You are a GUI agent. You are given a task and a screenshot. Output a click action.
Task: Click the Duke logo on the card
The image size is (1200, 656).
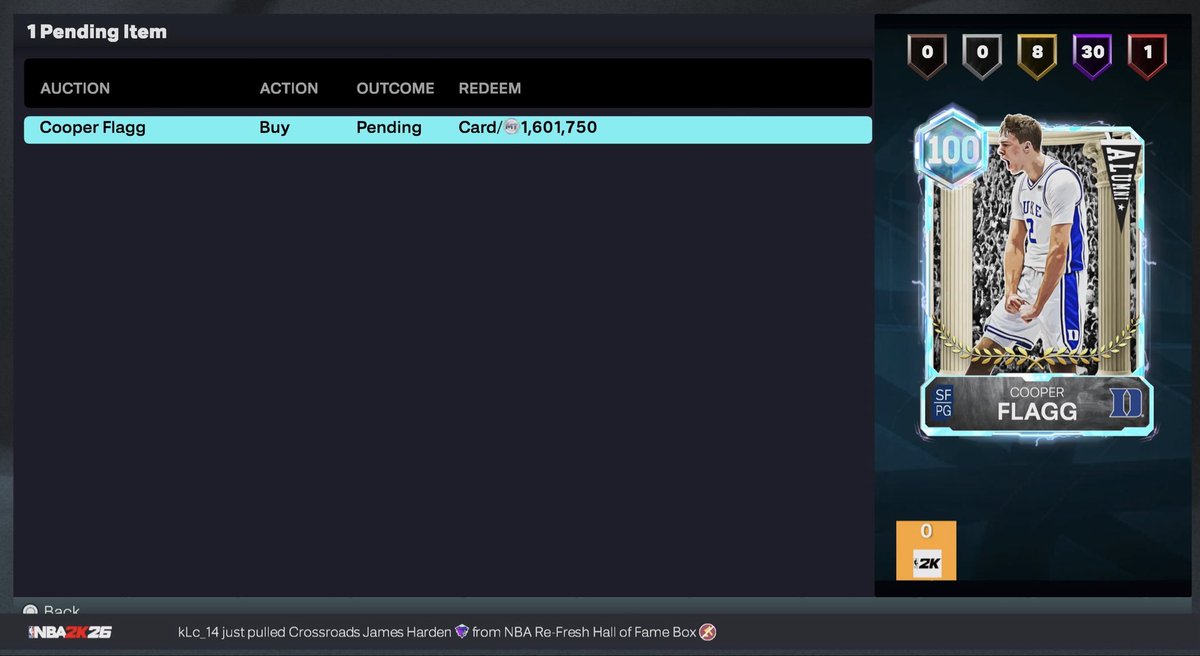(1124, 403)
